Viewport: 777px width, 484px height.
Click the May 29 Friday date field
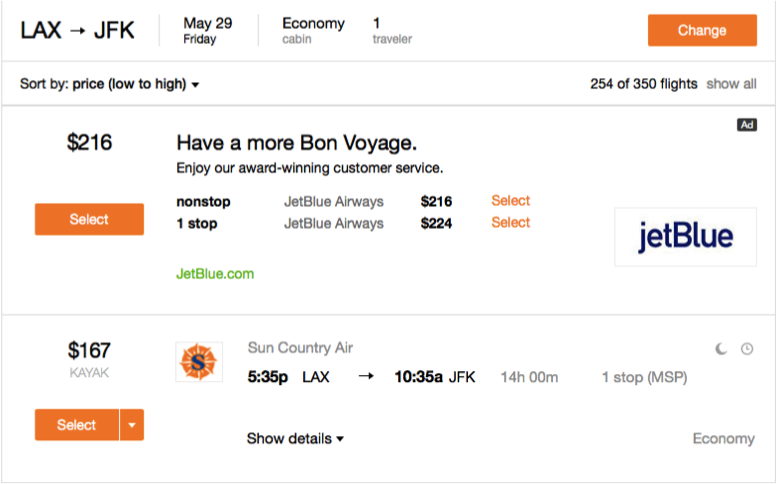point(207,30)
